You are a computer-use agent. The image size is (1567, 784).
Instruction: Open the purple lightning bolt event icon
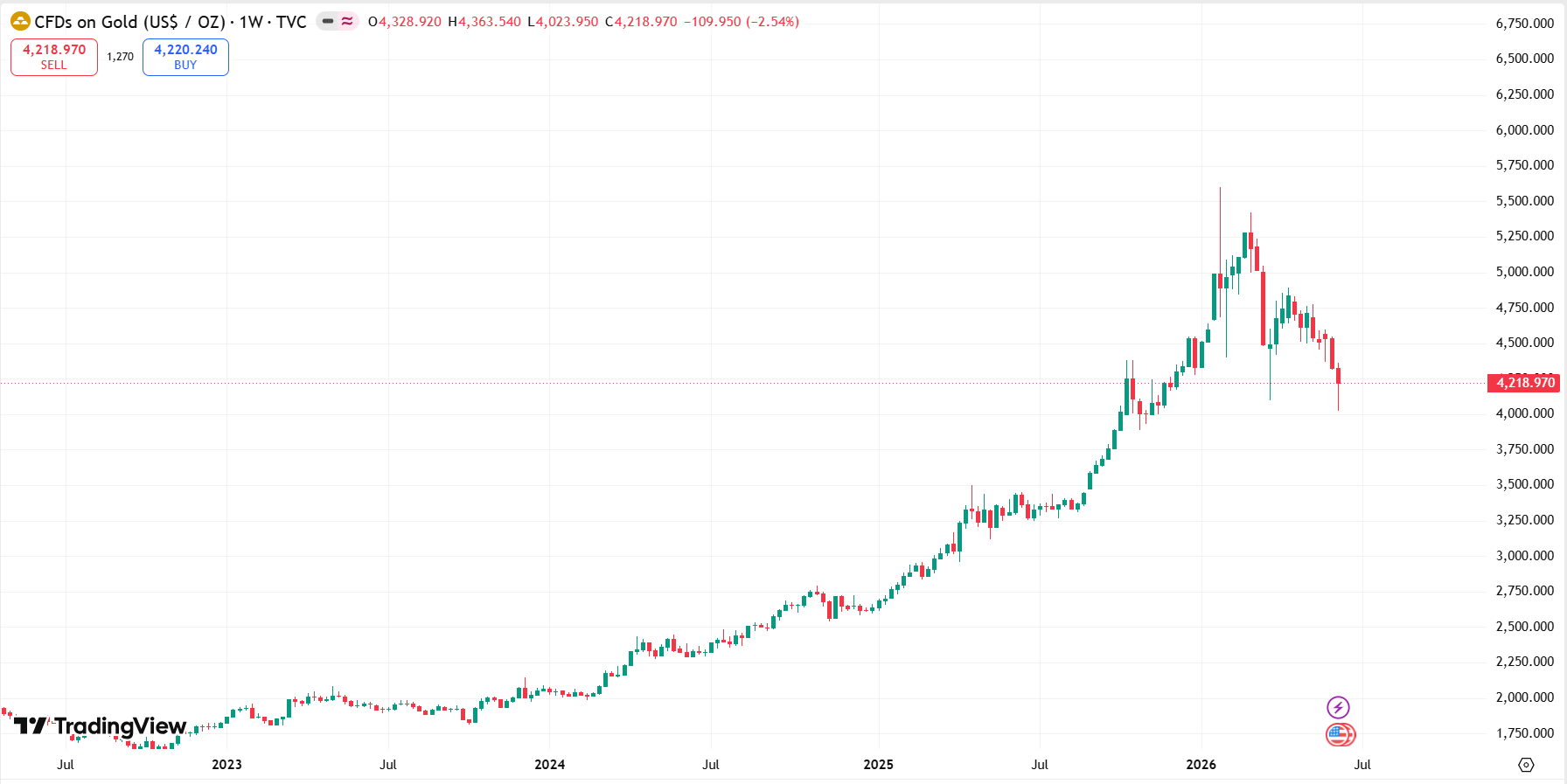click(x=1338, y=707)
